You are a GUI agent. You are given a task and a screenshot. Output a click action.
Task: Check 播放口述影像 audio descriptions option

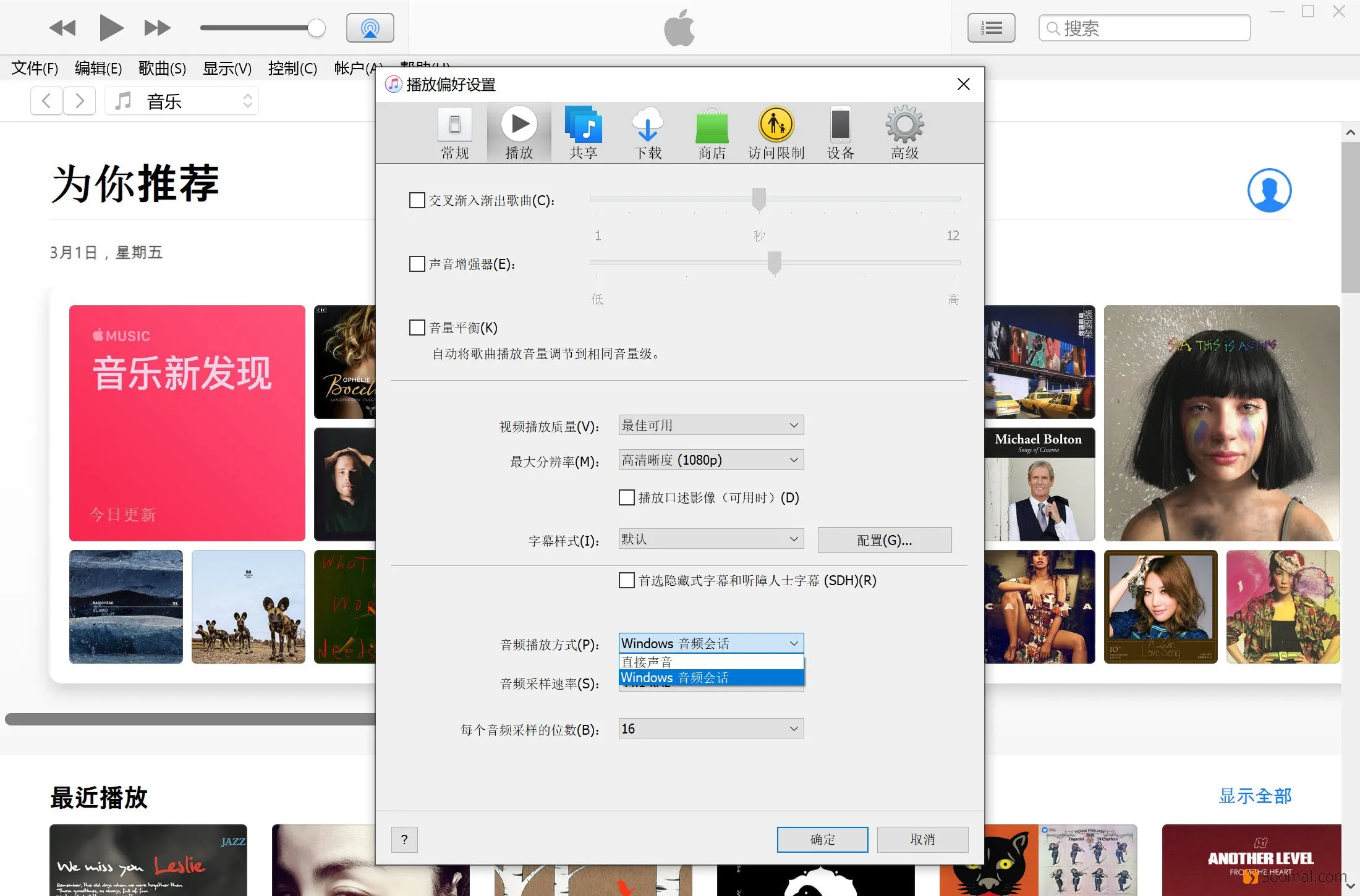pyautogui.click(x=627, y=497)
